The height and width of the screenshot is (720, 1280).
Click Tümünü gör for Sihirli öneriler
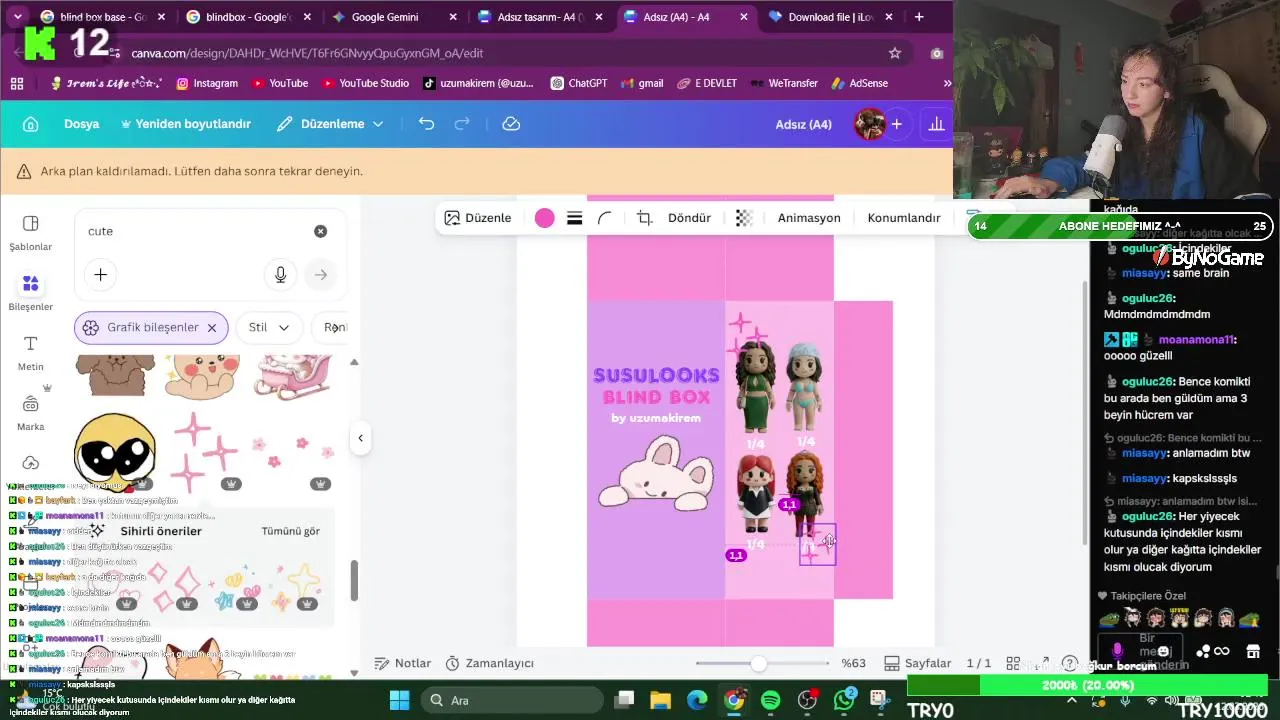click(x=291, y=531)
